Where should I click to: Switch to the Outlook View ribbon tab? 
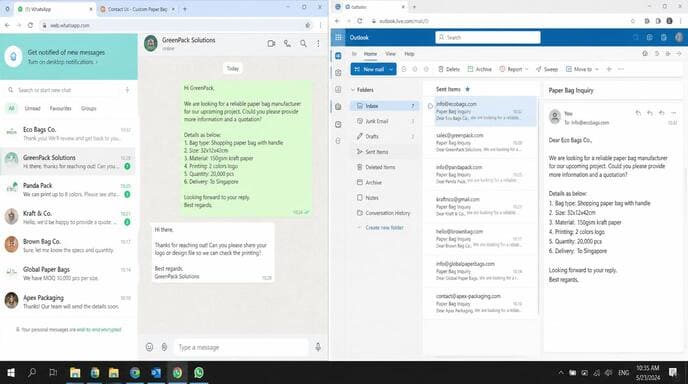point(391,54)
